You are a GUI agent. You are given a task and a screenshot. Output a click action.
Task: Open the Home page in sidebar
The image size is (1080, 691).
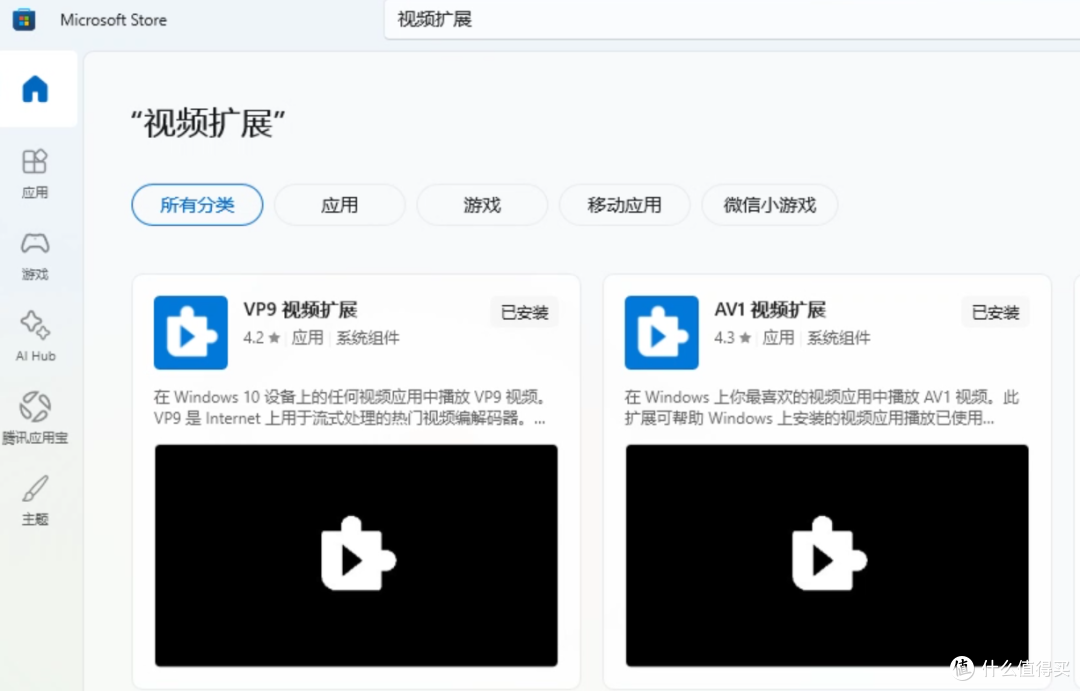point(35,89)
